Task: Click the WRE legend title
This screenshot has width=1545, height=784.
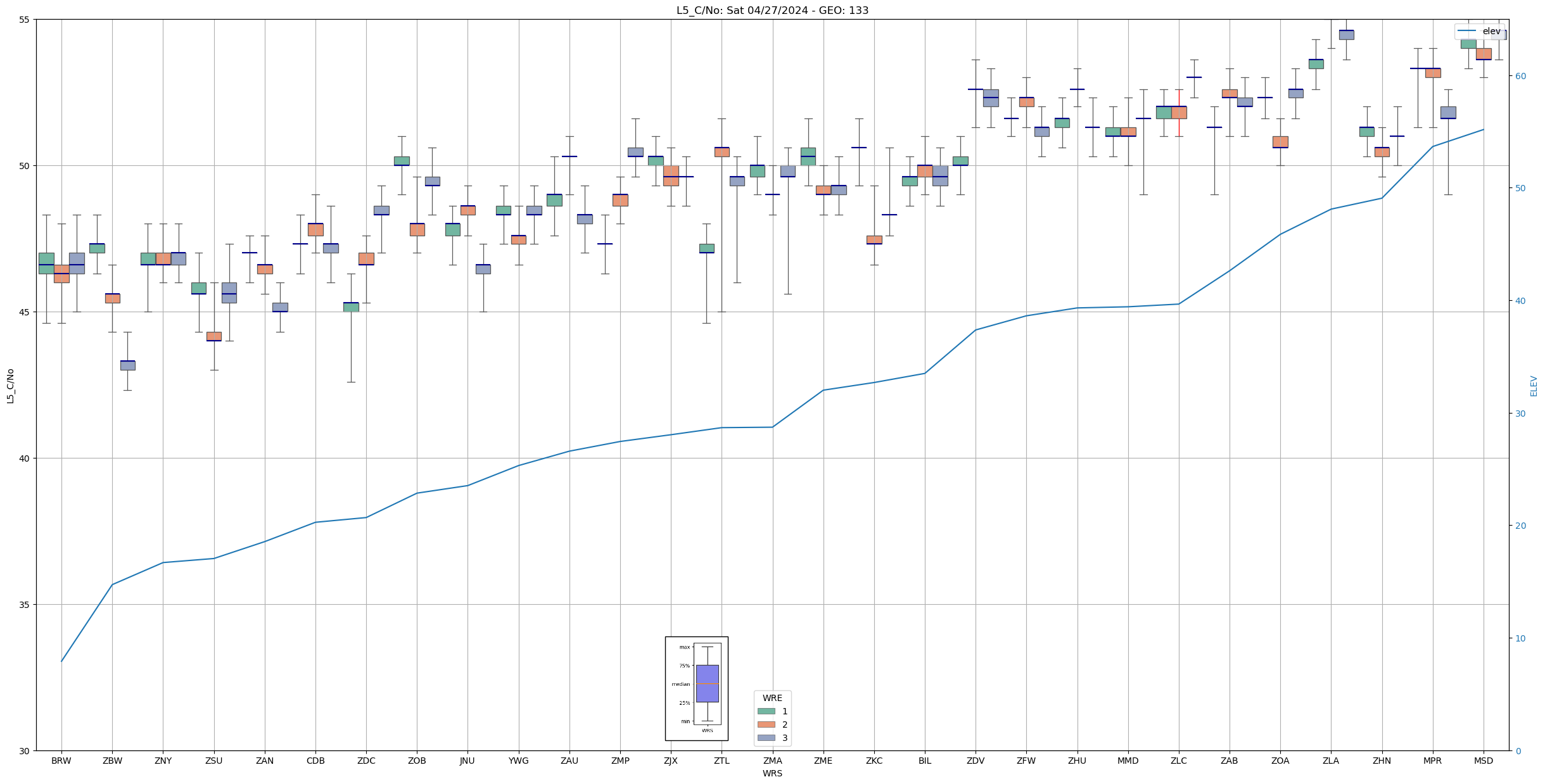Action: pyautogui.click(x=772, y=698)
